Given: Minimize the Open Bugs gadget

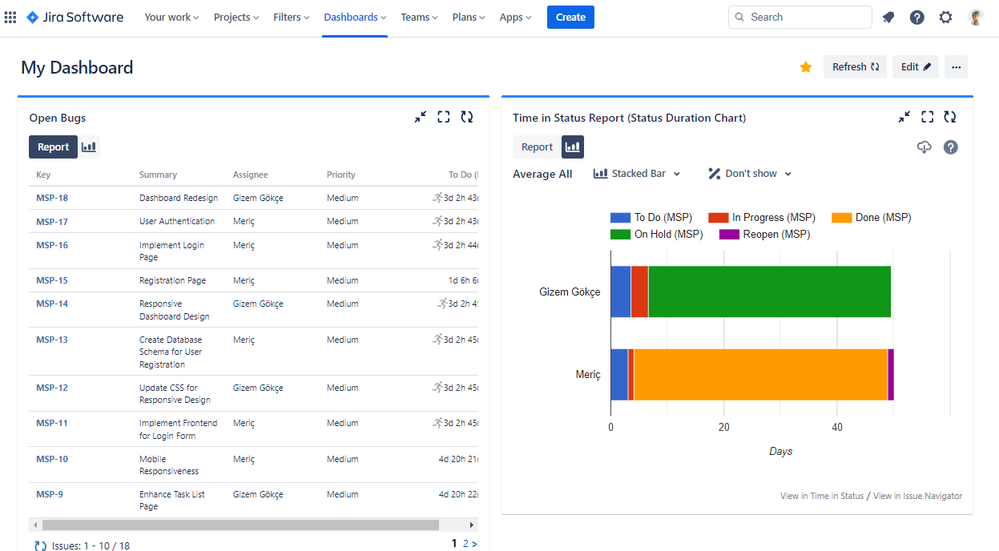Looking at the screenshot, I should [x=420, y=117].
